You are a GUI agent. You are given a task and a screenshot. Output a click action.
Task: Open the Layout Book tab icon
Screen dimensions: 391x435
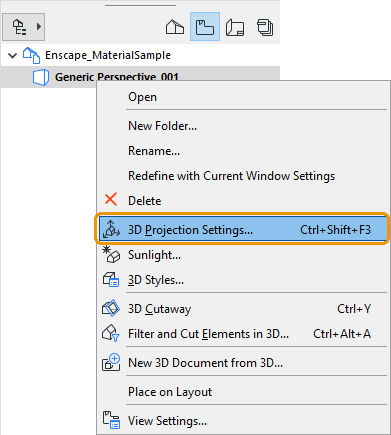point(235,27)
